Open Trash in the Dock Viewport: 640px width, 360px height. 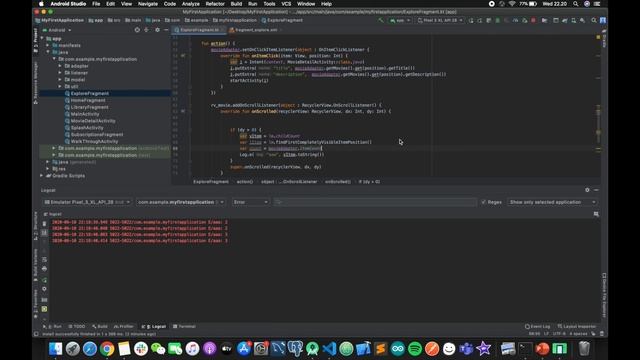tap(584, 349)
